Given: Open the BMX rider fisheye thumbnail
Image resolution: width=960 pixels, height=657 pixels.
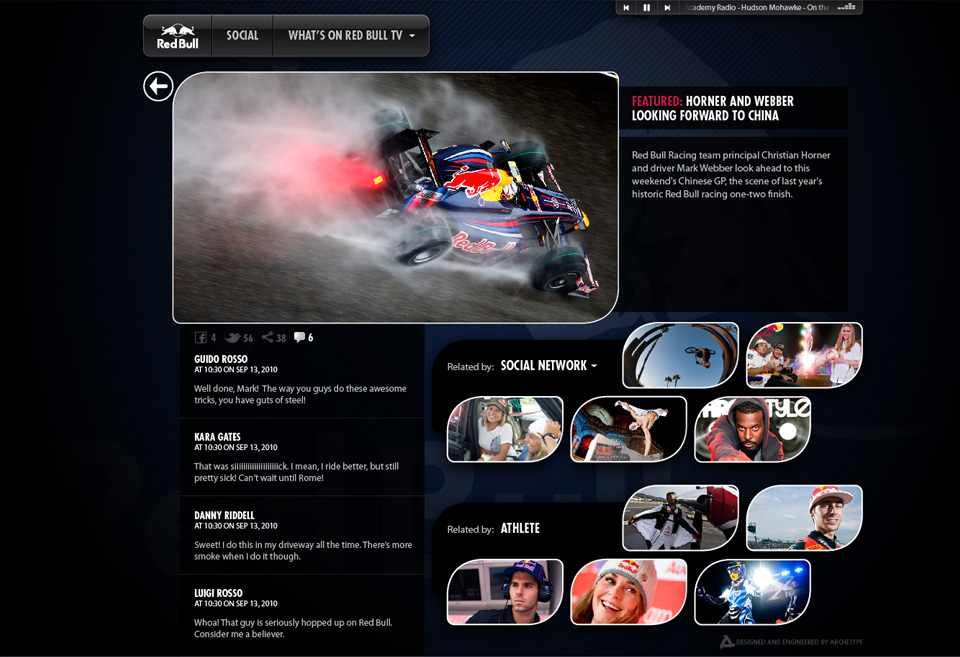Looking at the screenshot, I should pyautogui.click(x=680, y=355).
